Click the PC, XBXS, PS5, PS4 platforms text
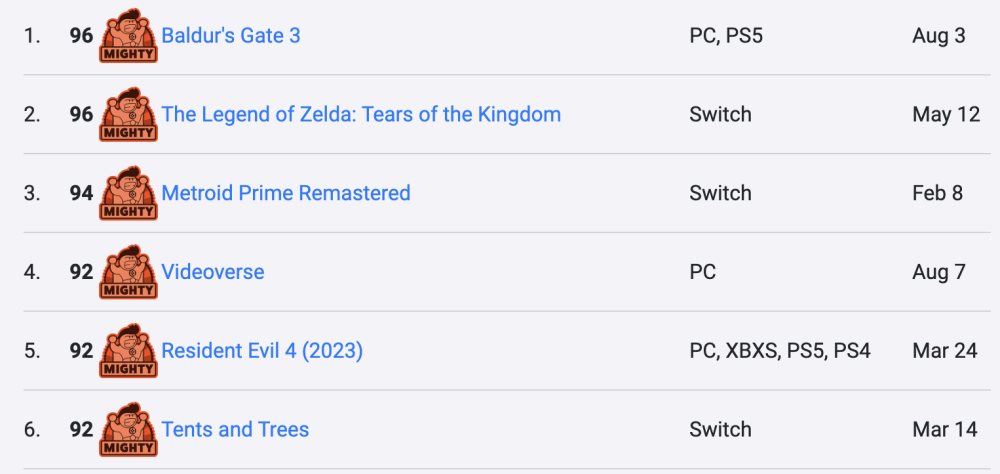Image resolution: width=1000 pixels, height=474 pixels. coord(780,351)
